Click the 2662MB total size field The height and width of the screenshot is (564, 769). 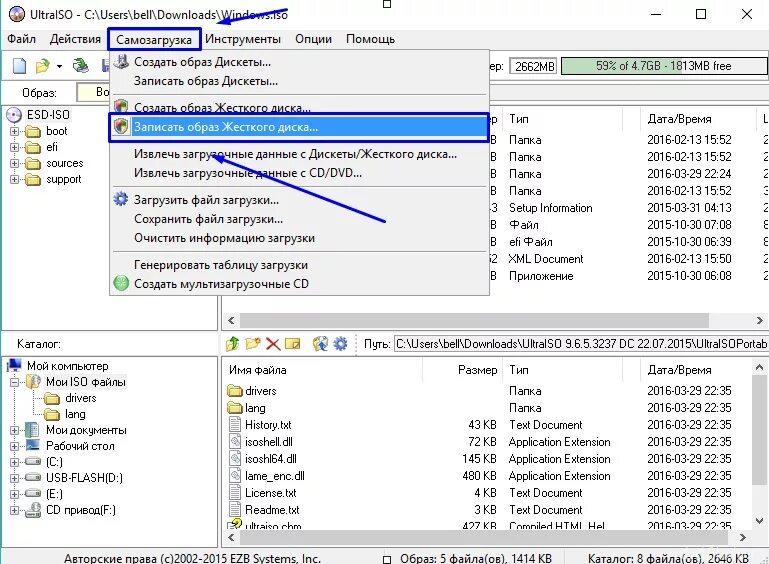pyautogui.click(x=534, y=66)
